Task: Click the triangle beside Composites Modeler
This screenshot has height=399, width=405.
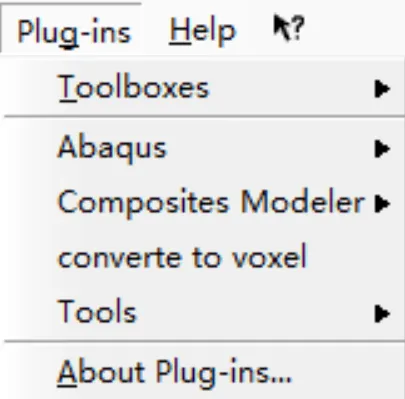Action: (382, 203)
